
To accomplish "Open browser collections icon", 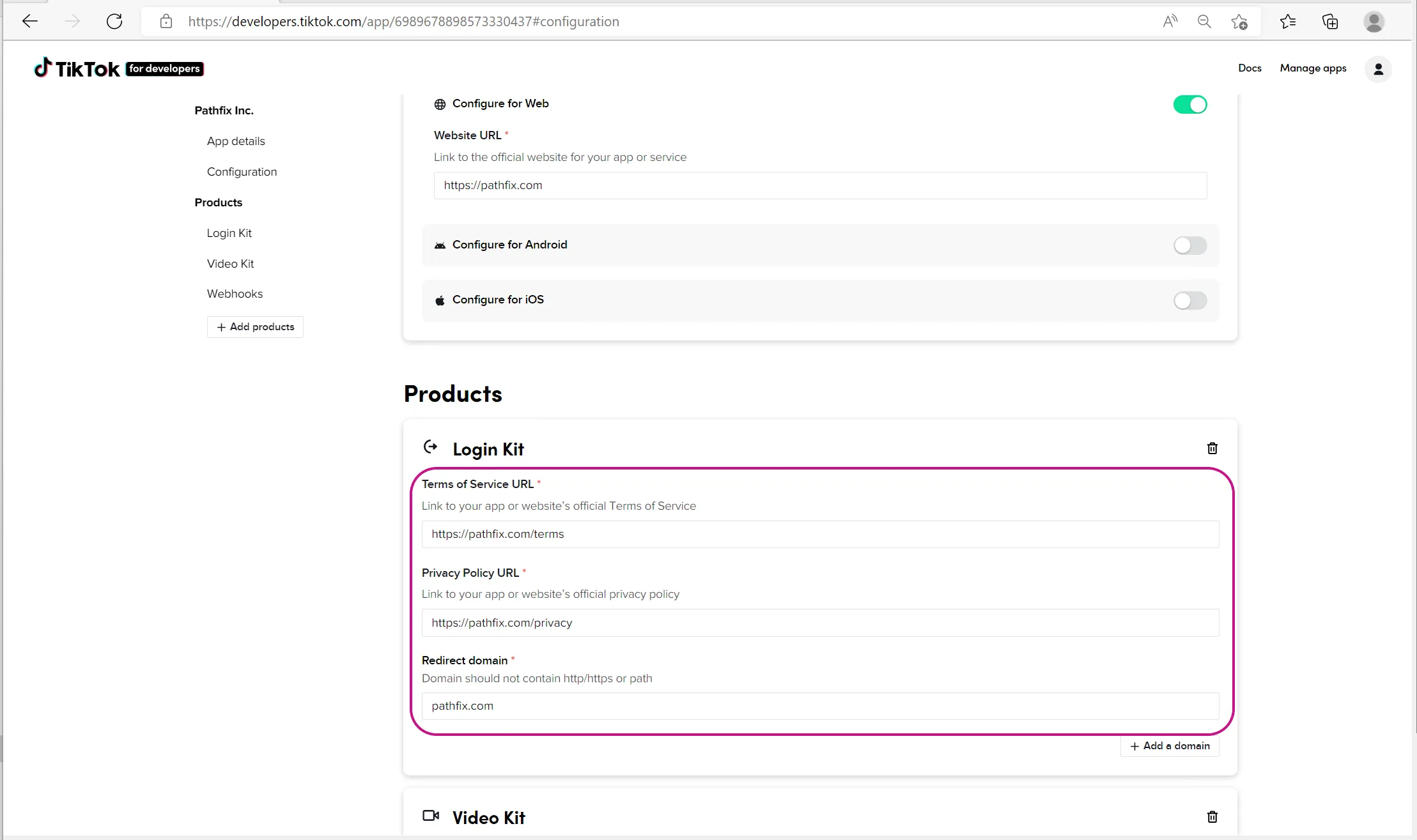I will click(x=1330, y=22).
